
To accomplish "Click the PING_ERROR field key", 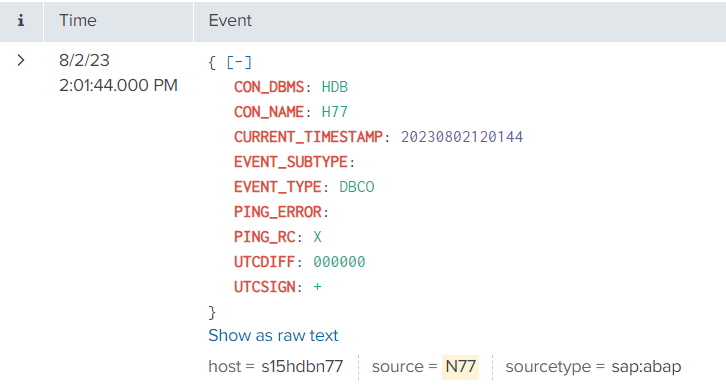I will (277, 212).
